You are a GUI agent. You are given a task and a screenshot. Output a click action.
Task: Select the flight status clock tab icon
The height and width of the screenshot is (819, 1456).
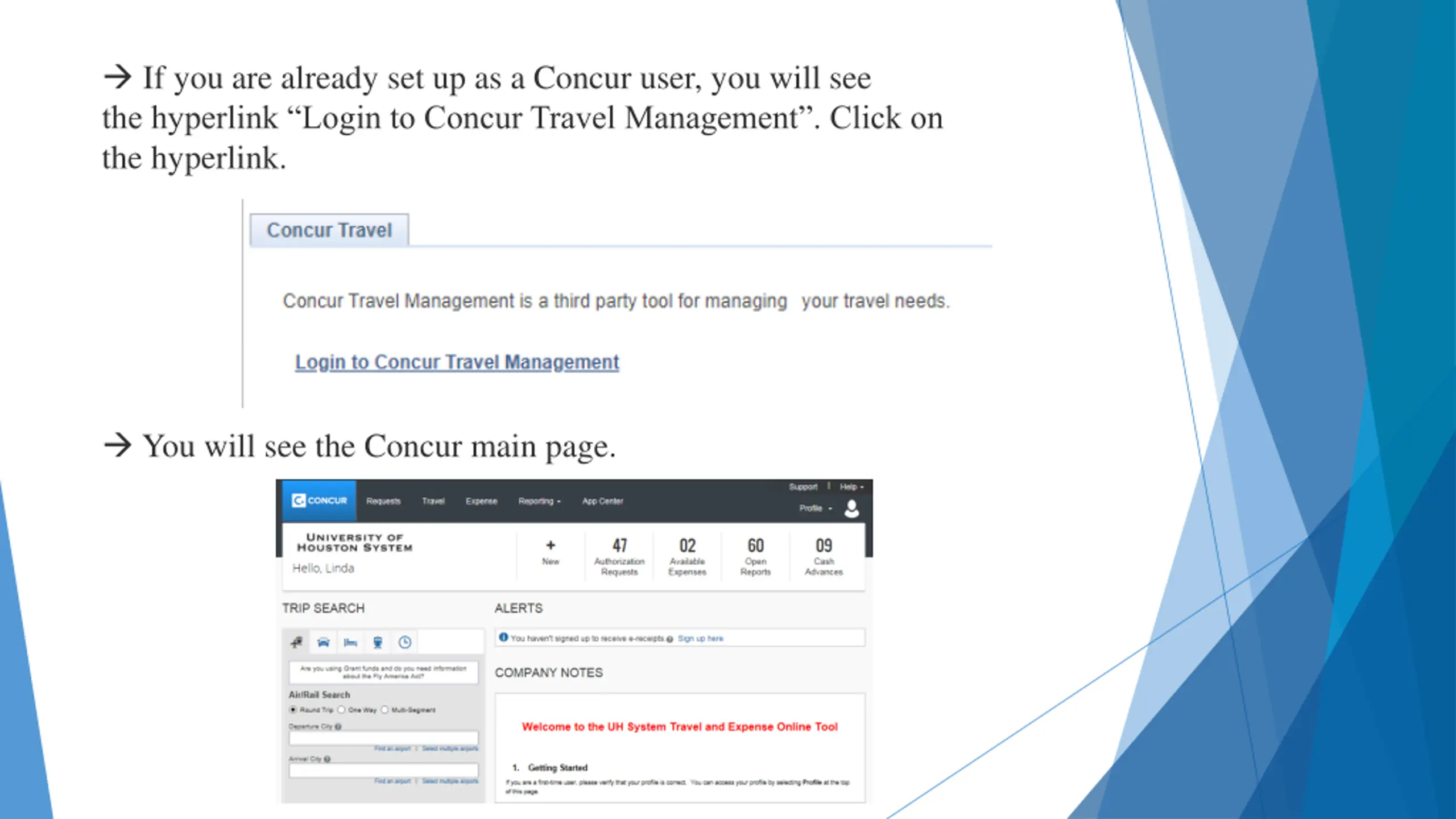tap(405, 643)
